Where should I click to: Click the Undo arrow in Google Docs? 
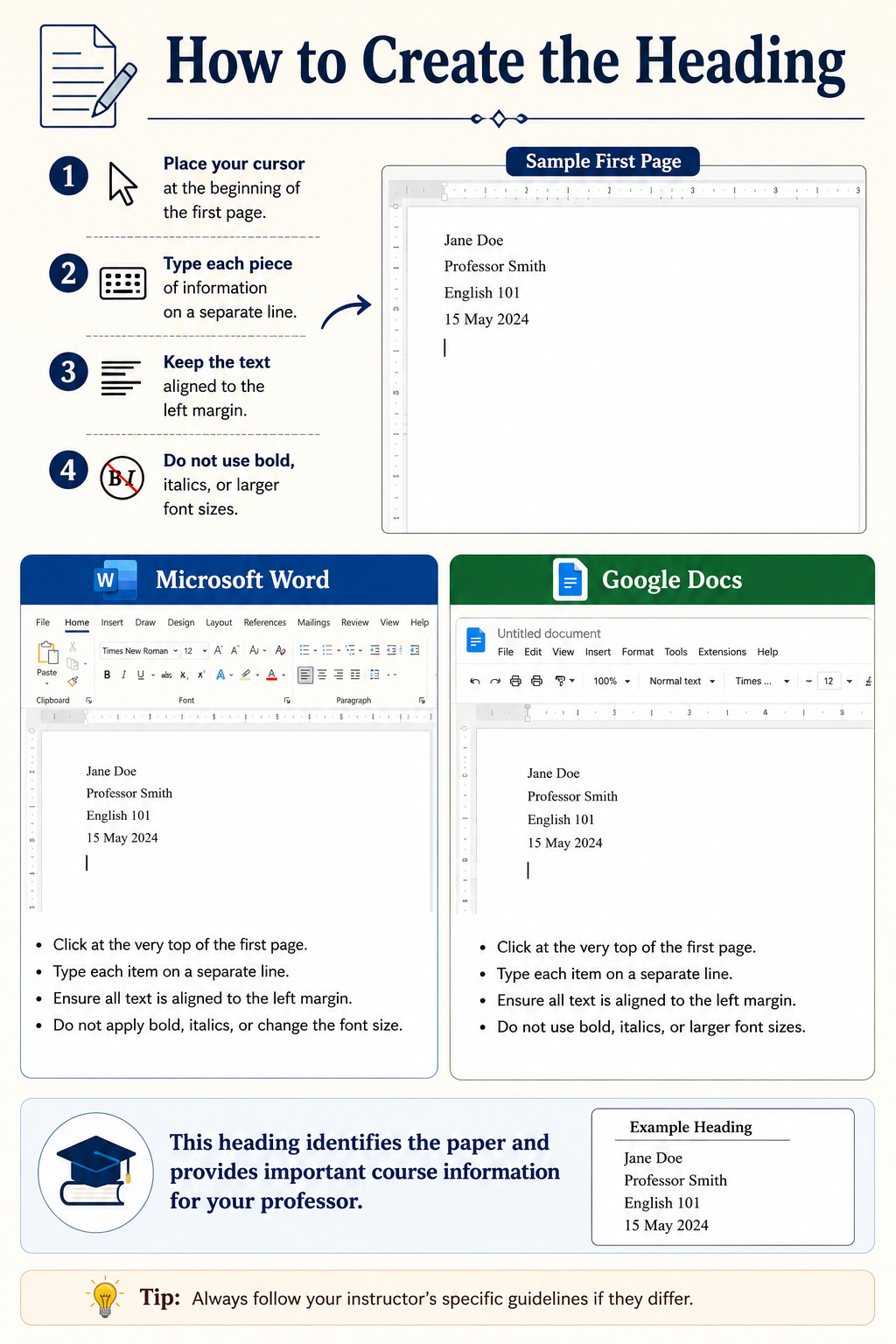coord(475,681)
